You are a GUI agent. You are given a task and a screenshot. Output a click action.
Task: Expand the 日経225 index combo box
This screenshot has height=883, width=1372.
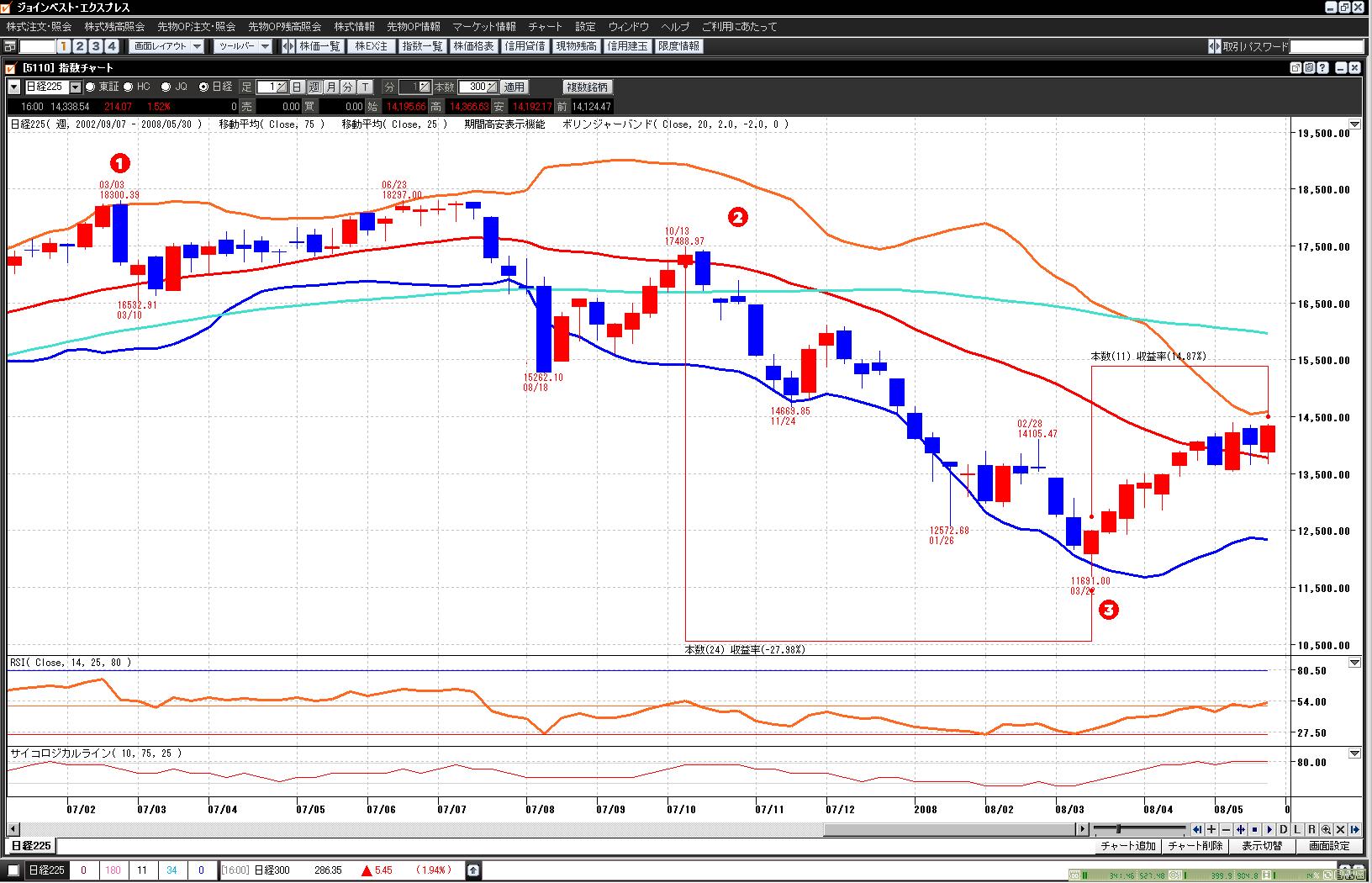76,87
